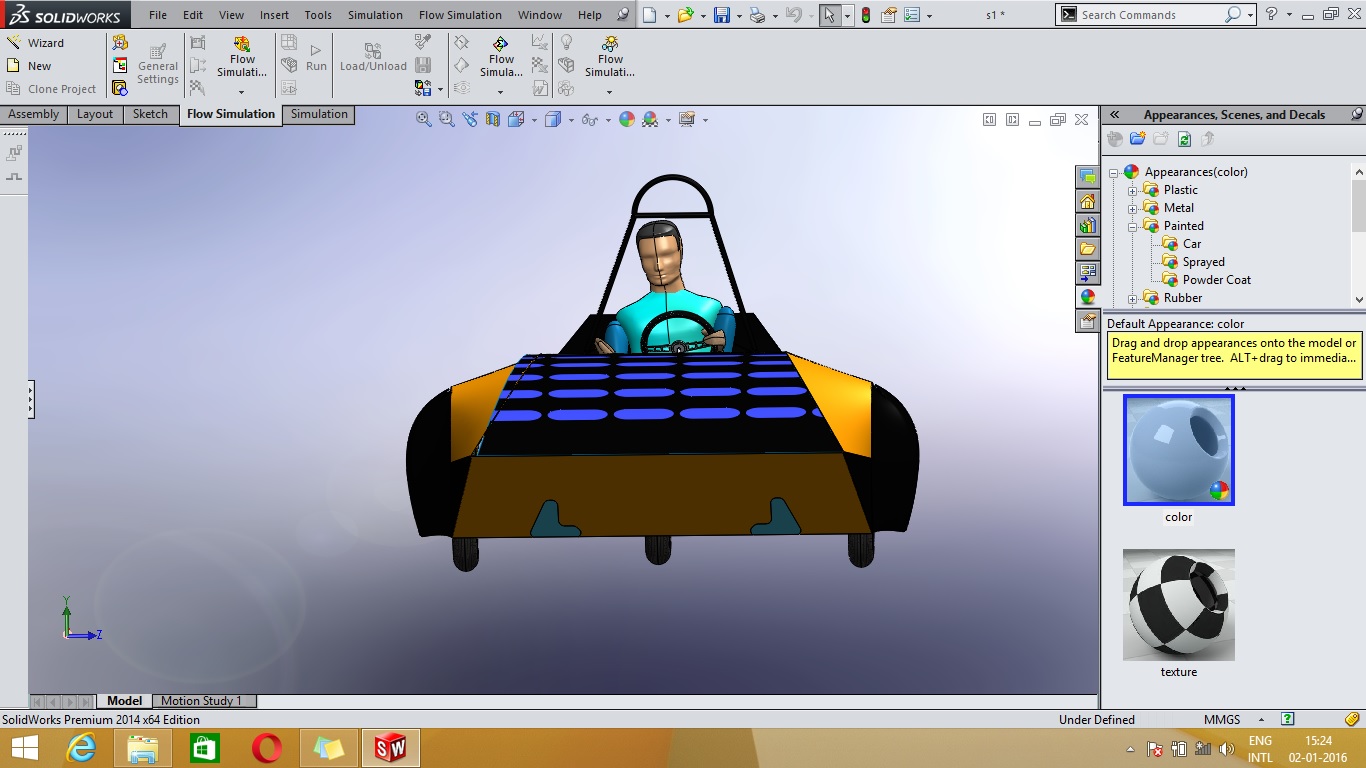Click the Previous View icon

click(470, 119)
